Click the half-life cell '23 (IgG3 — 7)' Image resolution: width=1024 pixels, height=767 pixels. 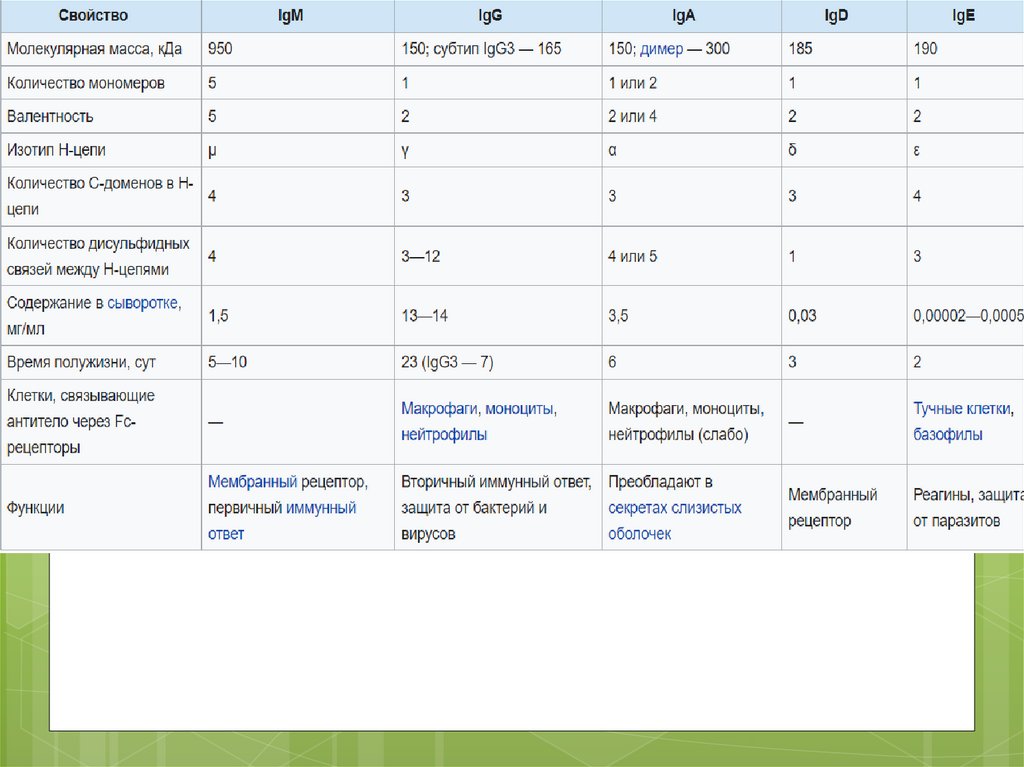click(447, 363)
